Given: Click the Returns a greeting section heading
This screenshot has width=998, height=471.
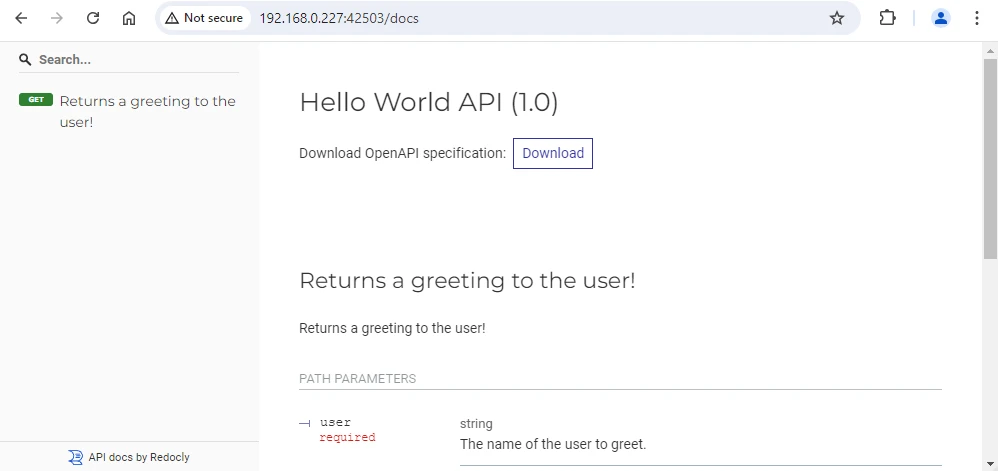Looking at the screenshot, I should click(467, 281).
